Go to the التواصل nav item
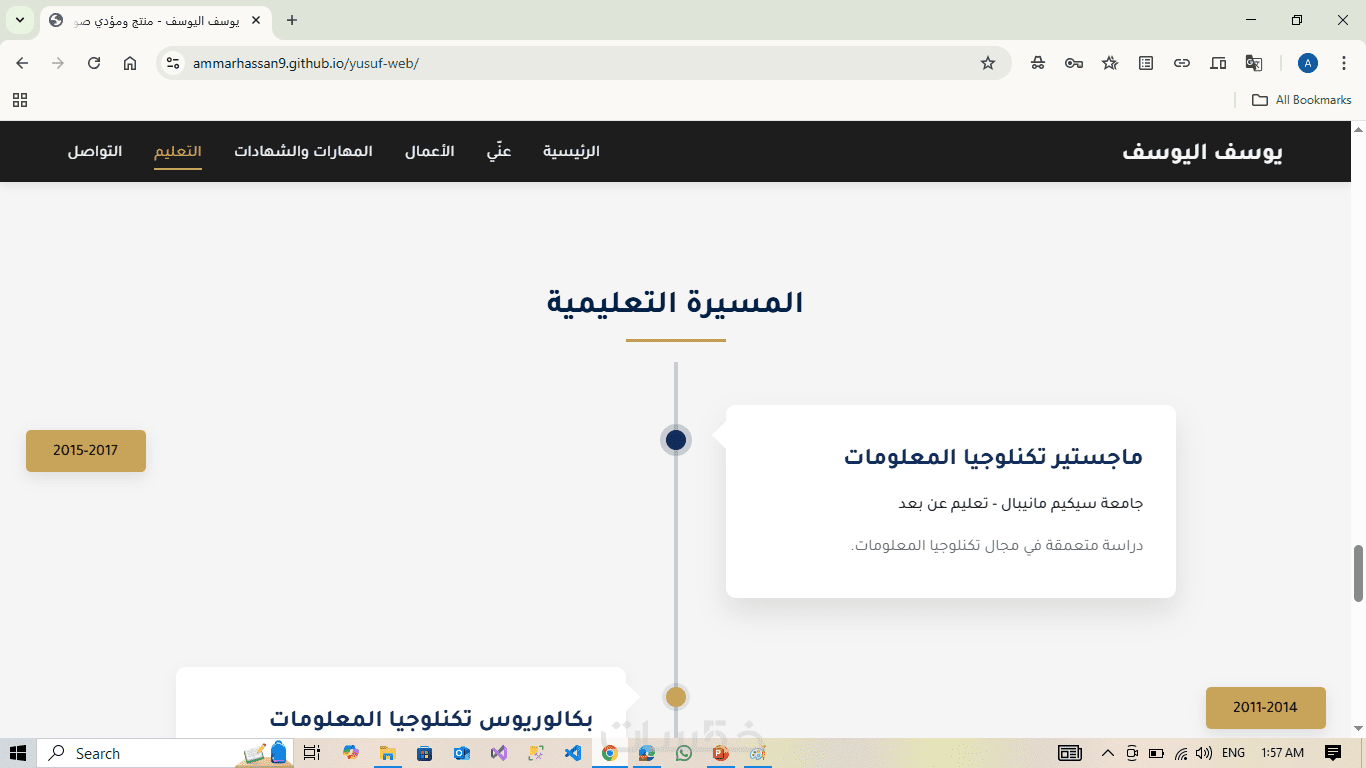 (95, 151)
